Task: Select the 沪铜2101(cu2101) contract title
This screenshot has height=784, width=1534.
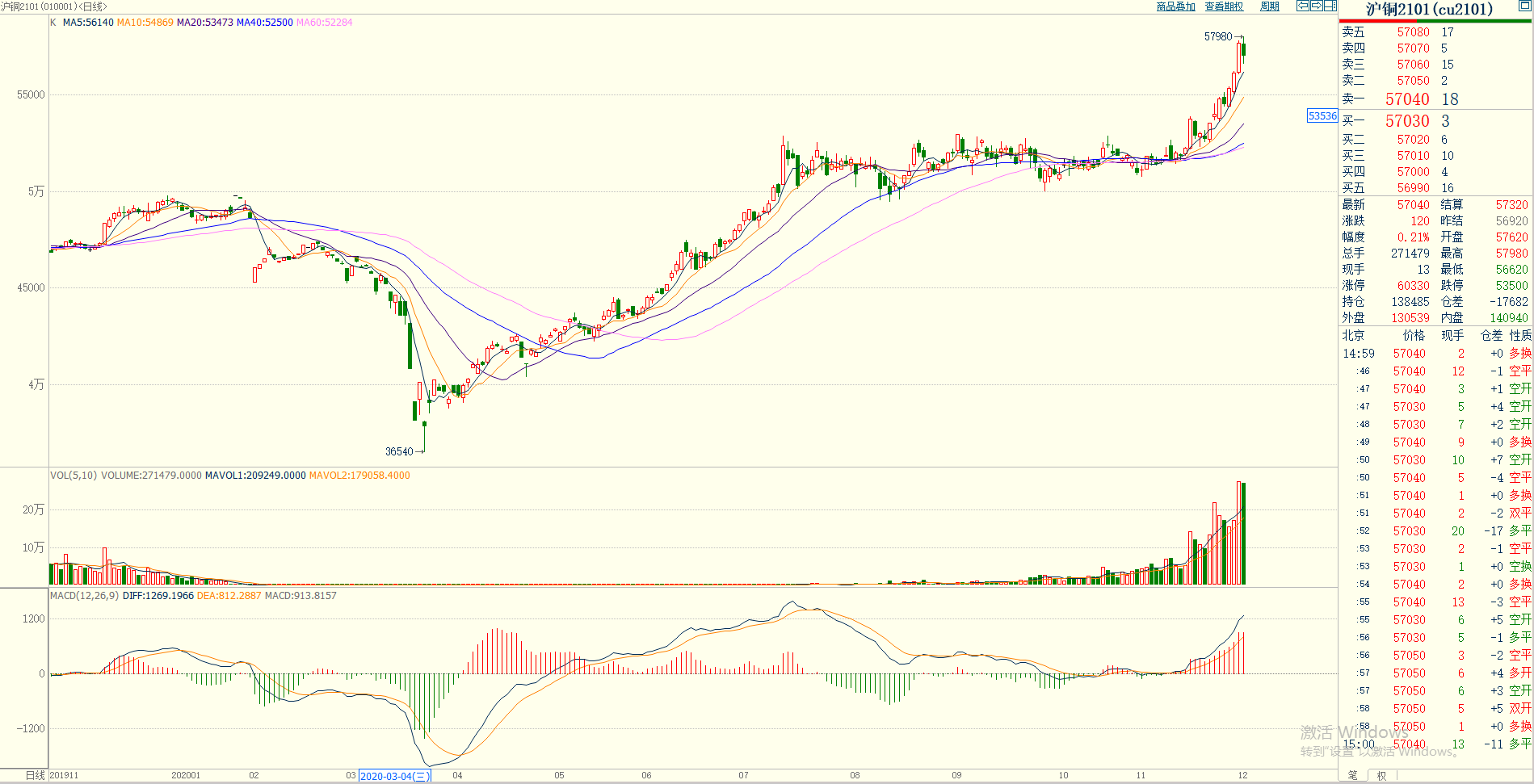Action: (1429, 9)
